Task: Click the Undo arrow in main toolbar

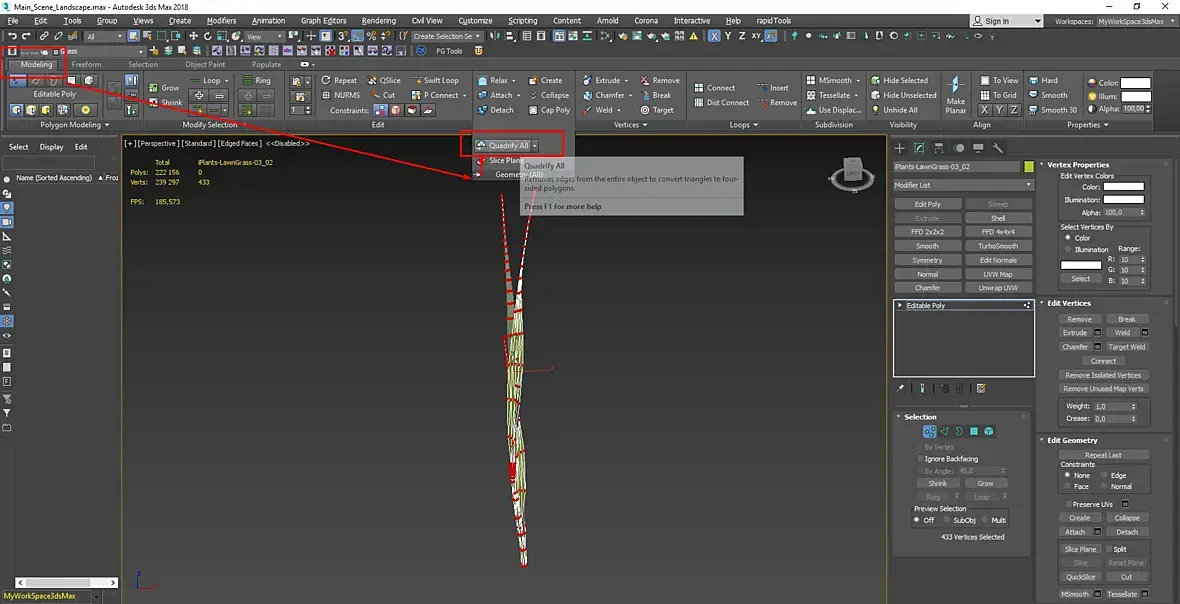Action: pyautogui.click(x=13, y=36)
